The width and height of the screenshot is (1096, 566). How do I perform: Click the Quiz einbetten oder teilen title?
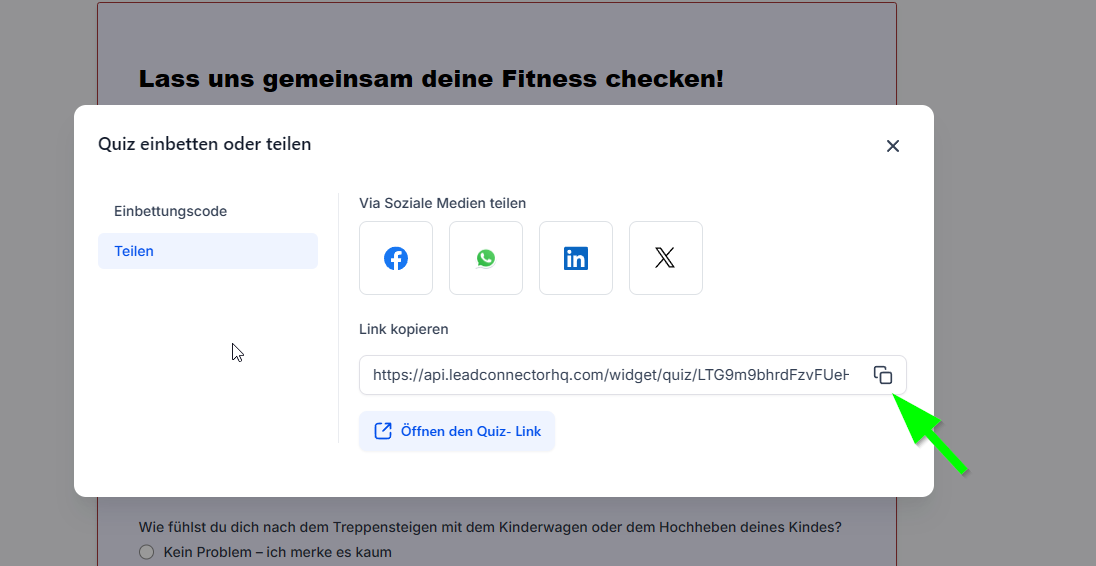coord(204,144)
